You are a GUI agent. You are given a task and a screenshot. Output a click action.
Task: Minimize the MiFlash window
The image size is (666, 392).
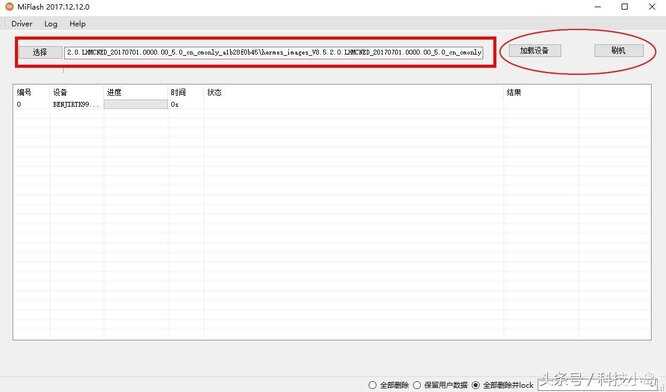[x=598, y=7]
